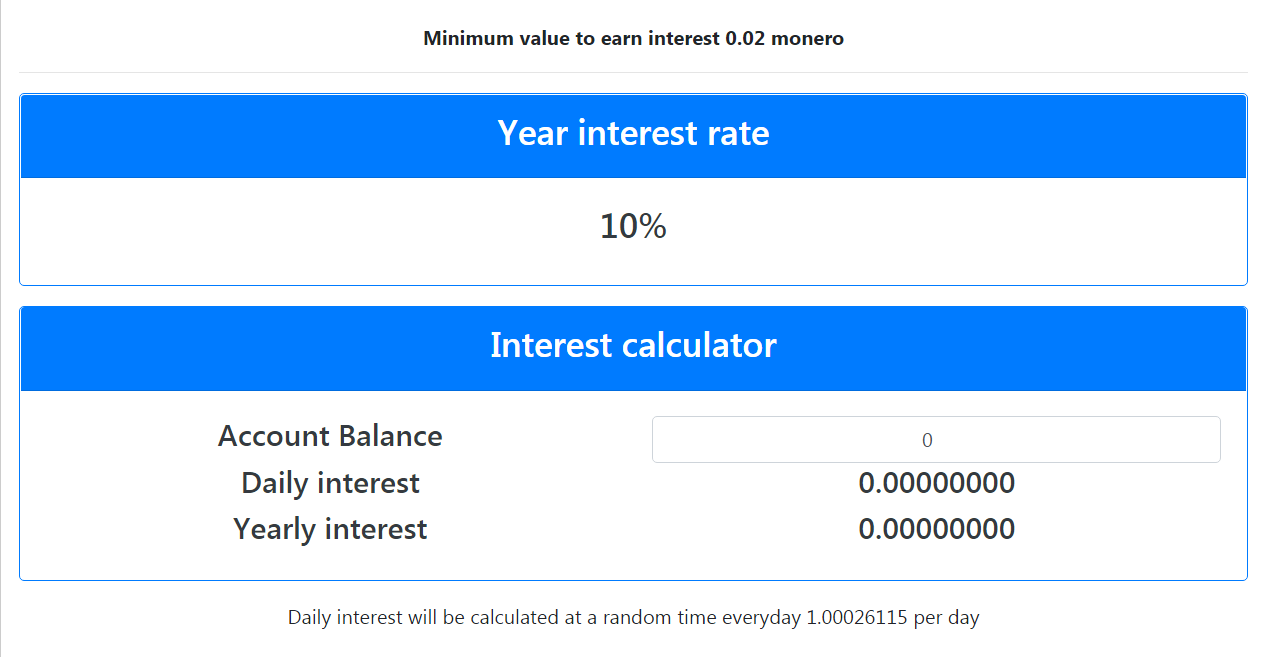Click the horizontal divider below the minimum notice

633,72
